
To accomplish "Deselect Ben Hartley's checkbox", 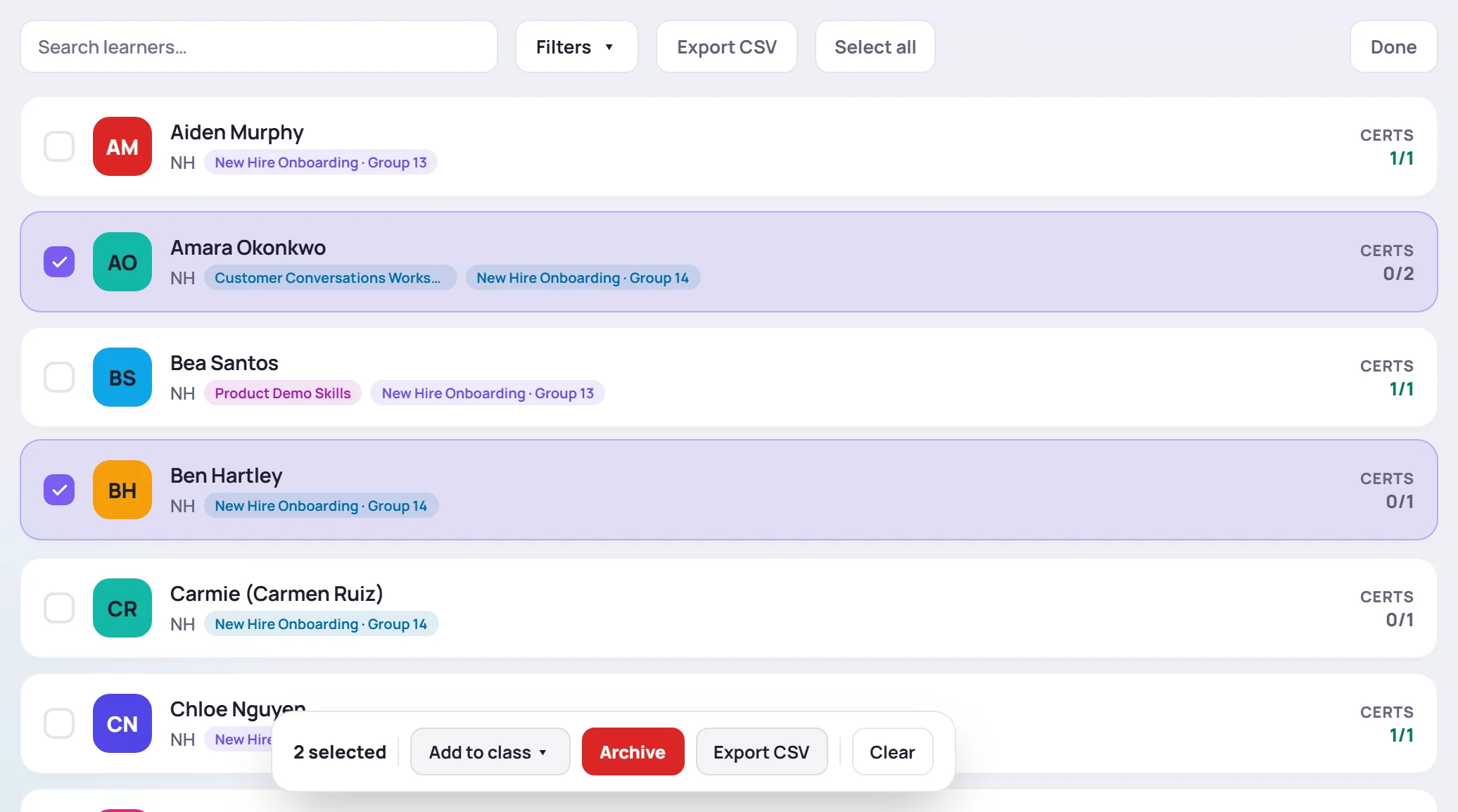I will [59, 490].
